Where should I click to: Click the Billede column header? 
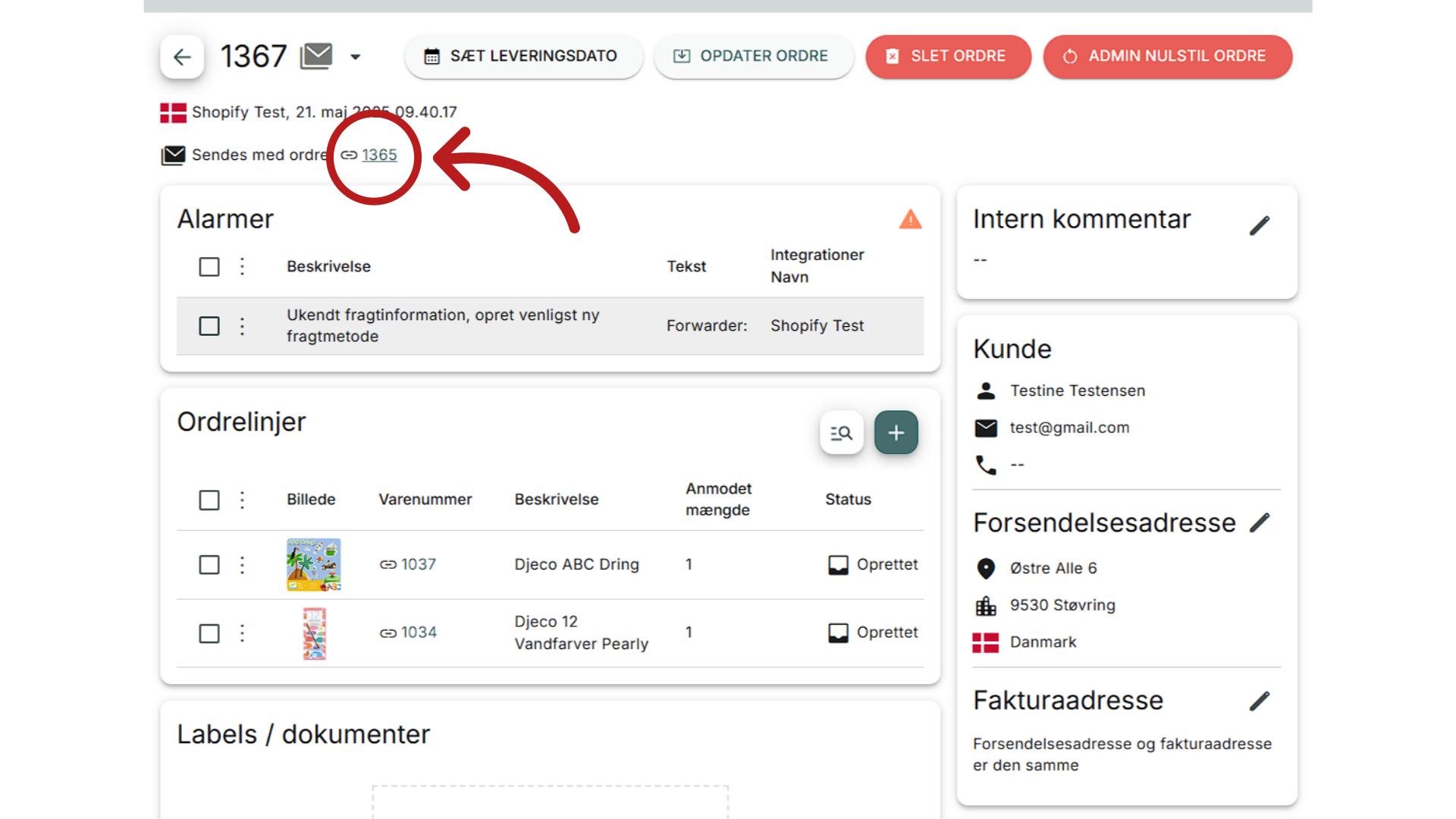311,499
